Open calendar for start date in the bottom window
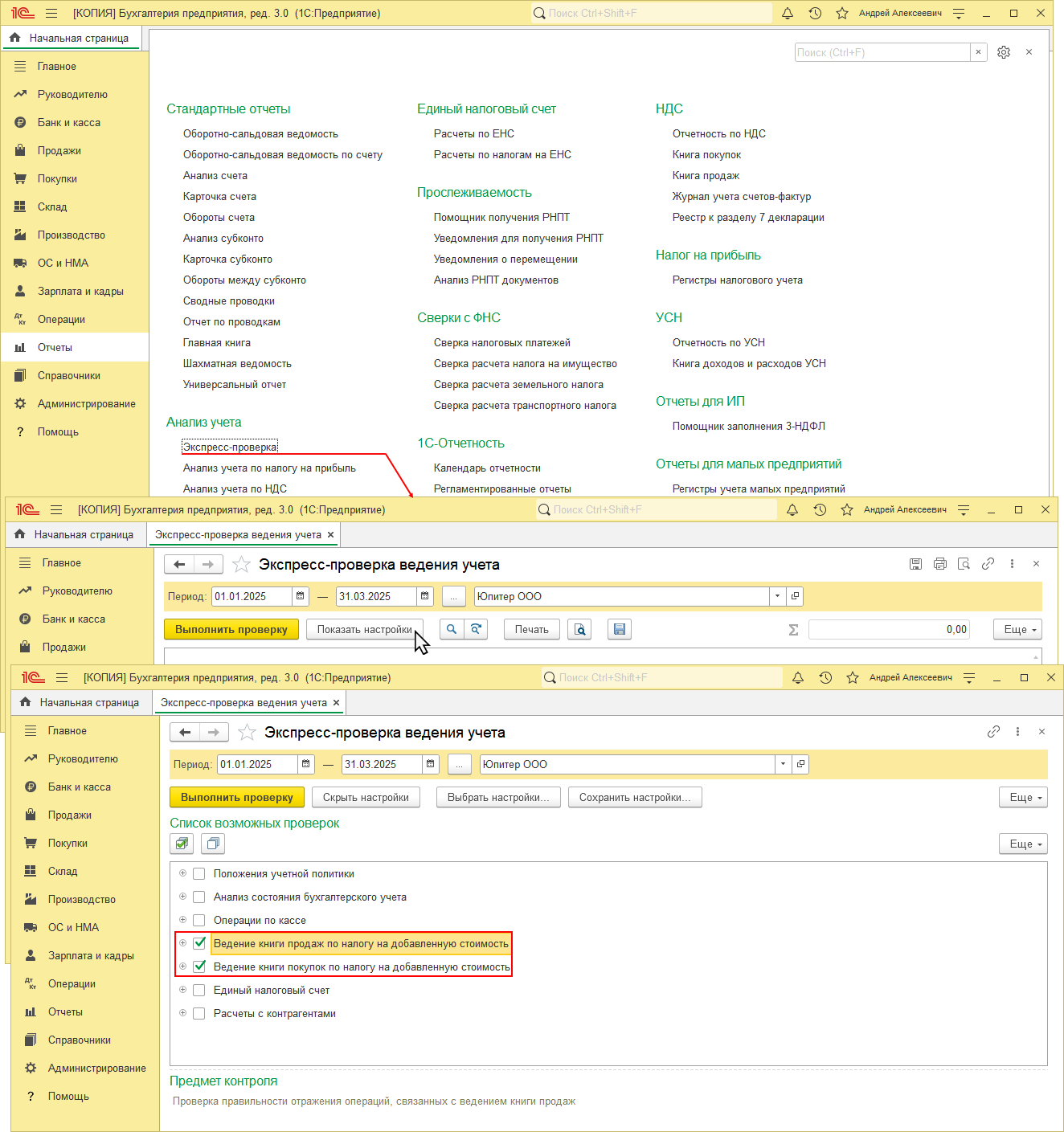The width and height of the screenshot is (1064, 1132). (x=306, y=764)
